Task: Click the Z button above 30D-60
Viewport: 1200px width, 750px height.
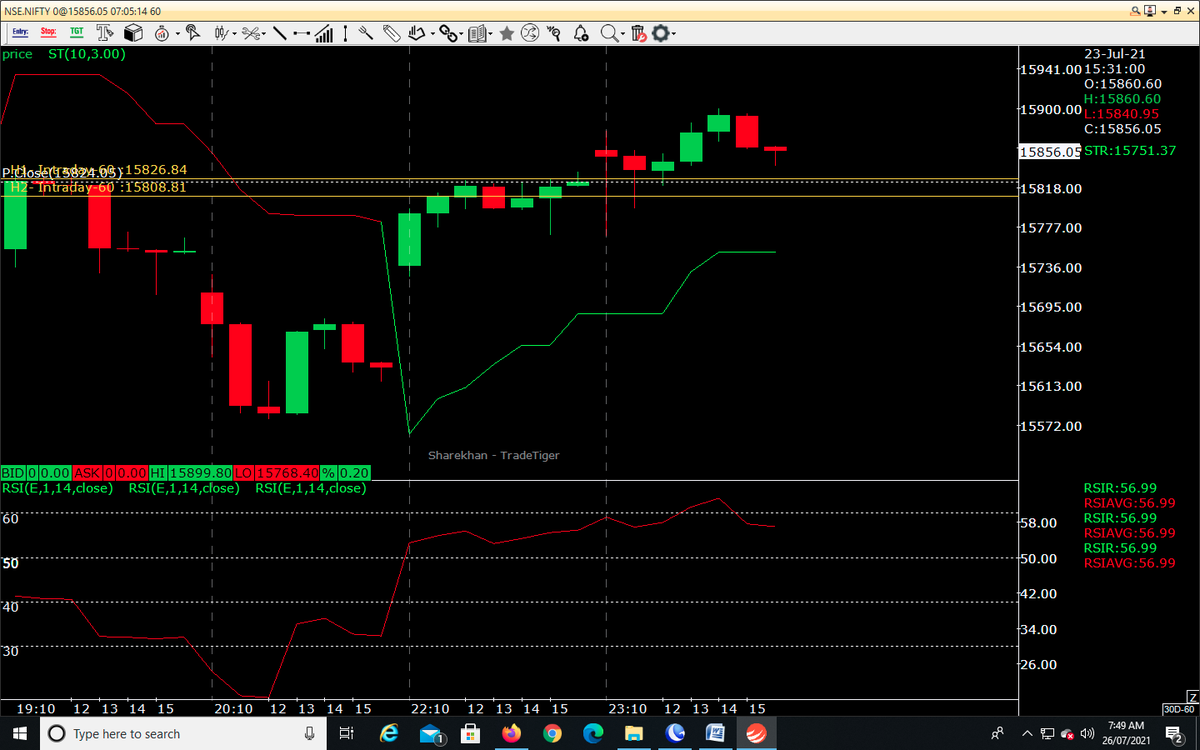Action: 1191,695
